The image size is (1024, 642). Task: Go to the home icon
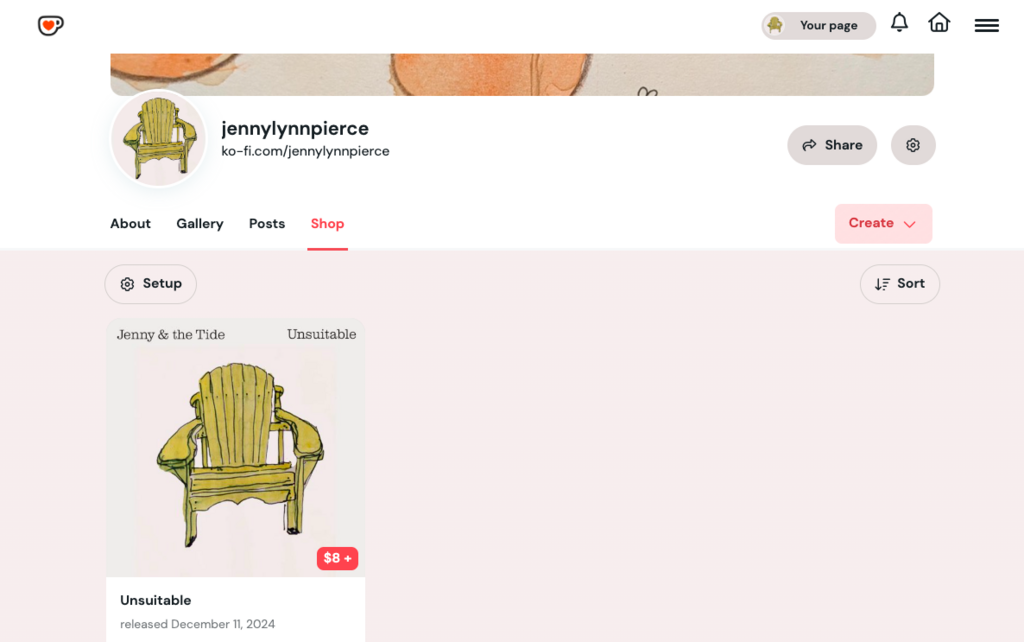[x=939, y=23]
